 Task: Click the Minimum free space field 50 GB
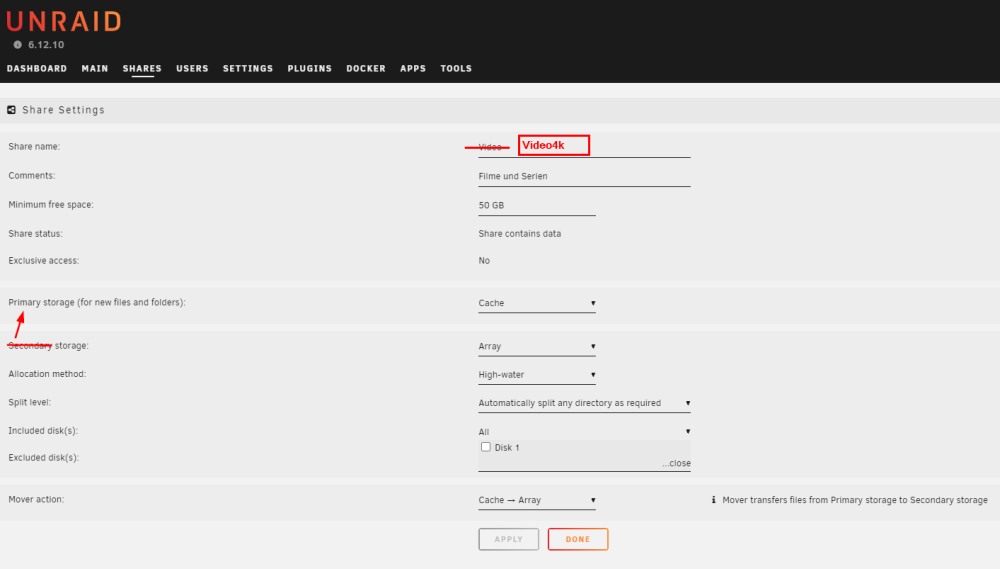[x=537, y=205]
